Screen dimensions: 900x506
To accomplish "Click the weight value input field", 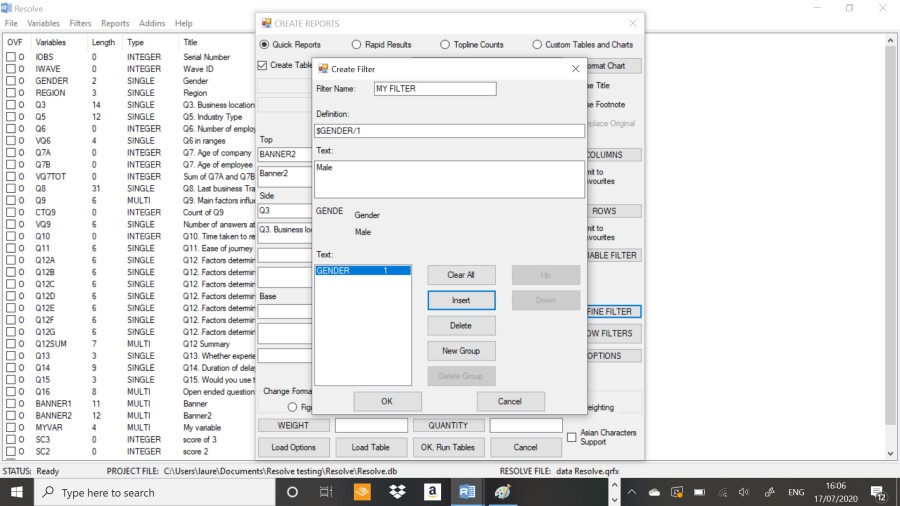I will pyautogui.click(x=371, y=425).
